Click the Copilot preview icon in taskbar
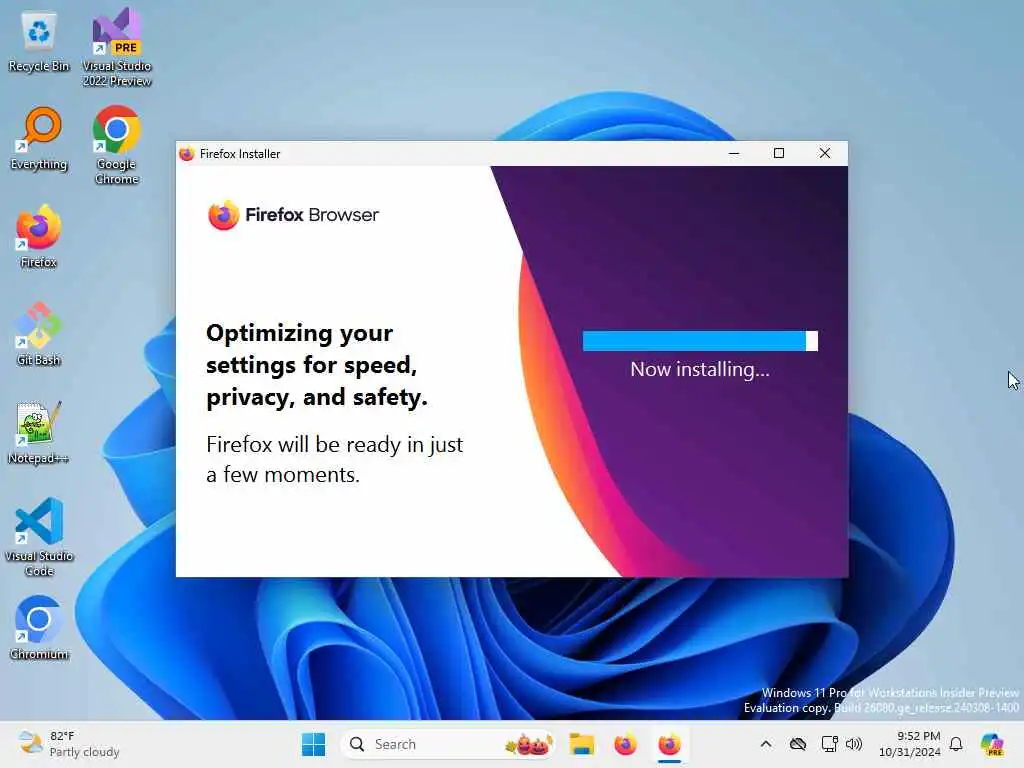This screenshot has height=768, width=1024. click(992, 744)
